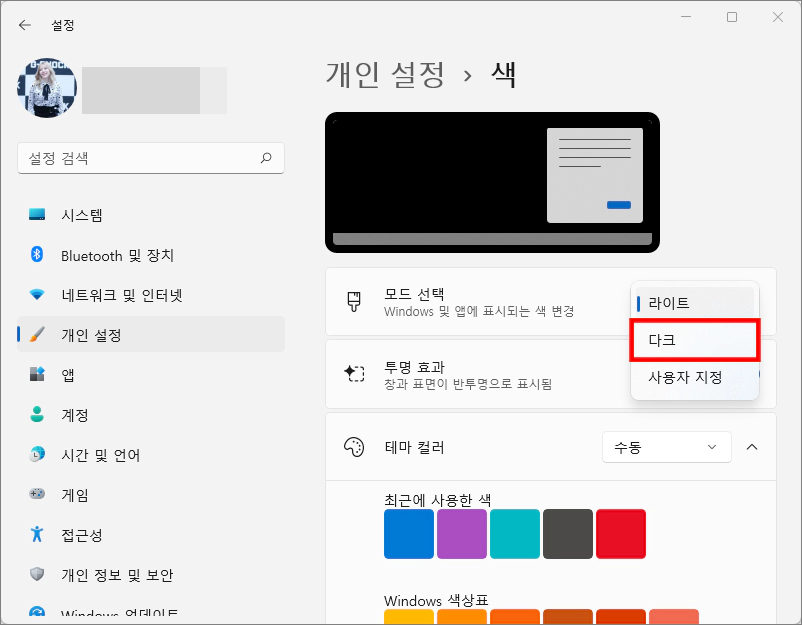The width and height of the screenshot is (802, 625).
Task: Select 다크 mode in the dropdown
Action: point(695,340)
